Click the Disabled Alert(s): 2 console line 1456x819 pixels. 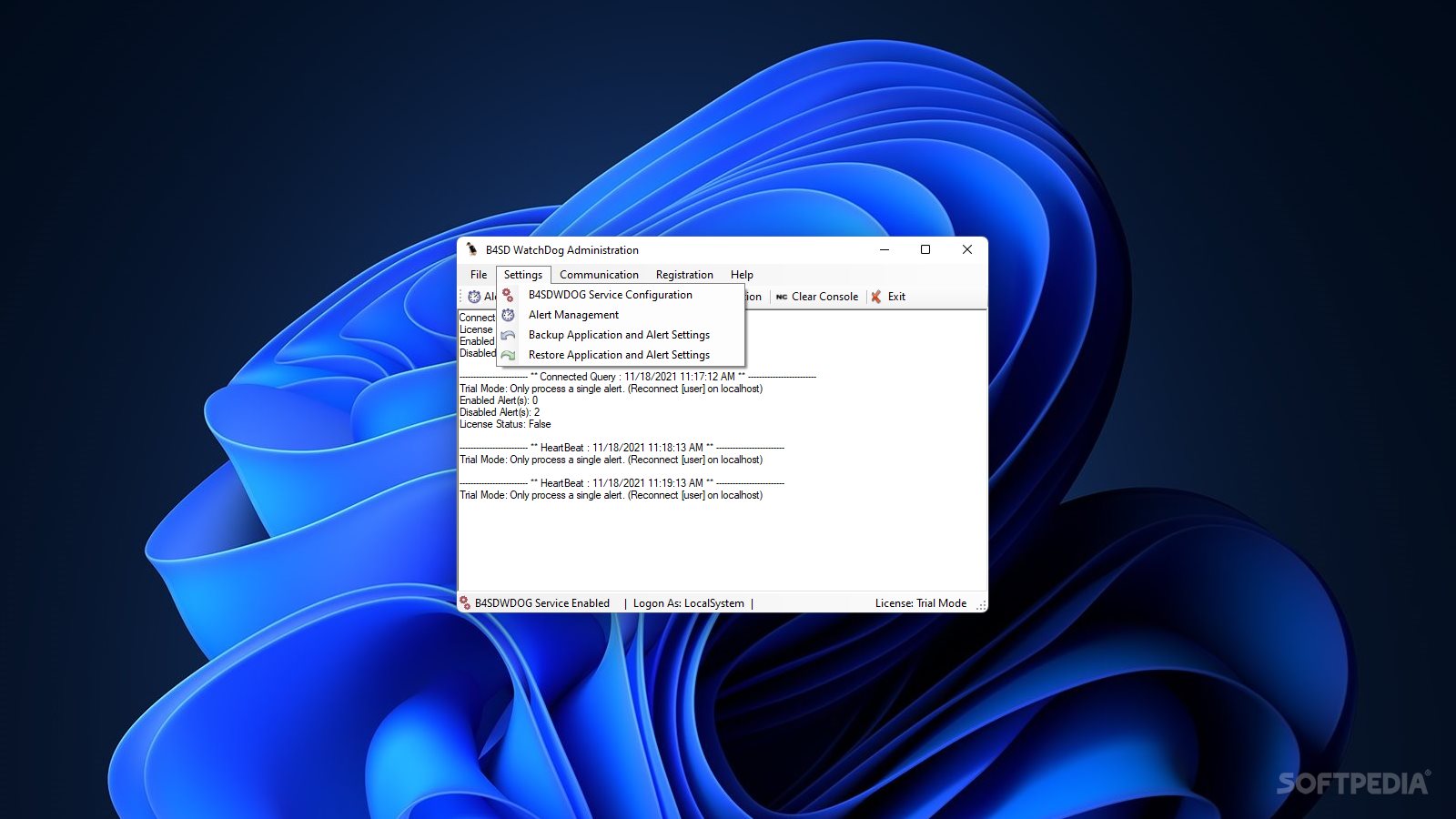click(500, 412)
